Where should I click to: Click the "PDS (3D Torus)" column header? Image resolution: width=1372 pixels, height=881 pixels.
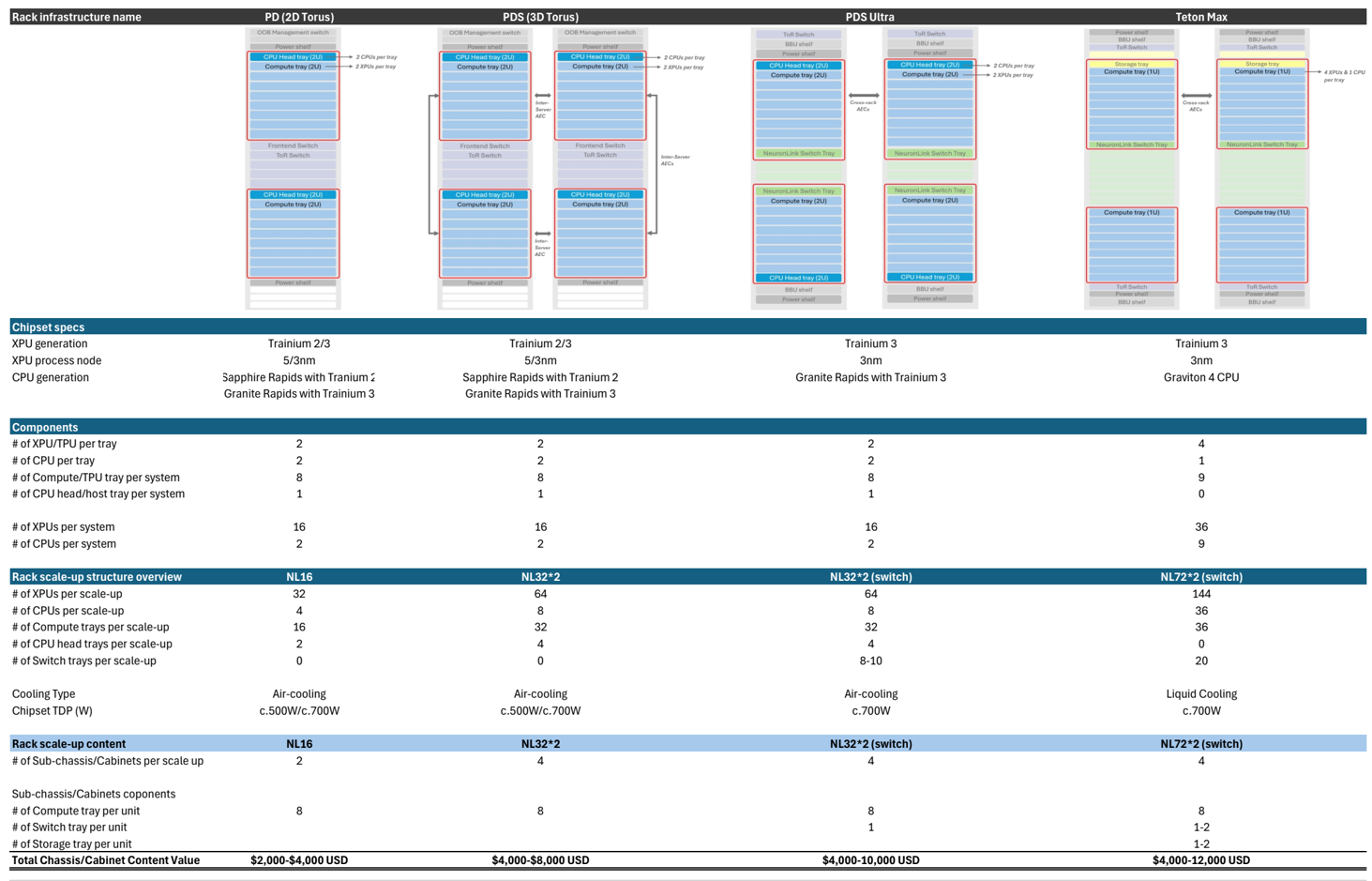540,17
